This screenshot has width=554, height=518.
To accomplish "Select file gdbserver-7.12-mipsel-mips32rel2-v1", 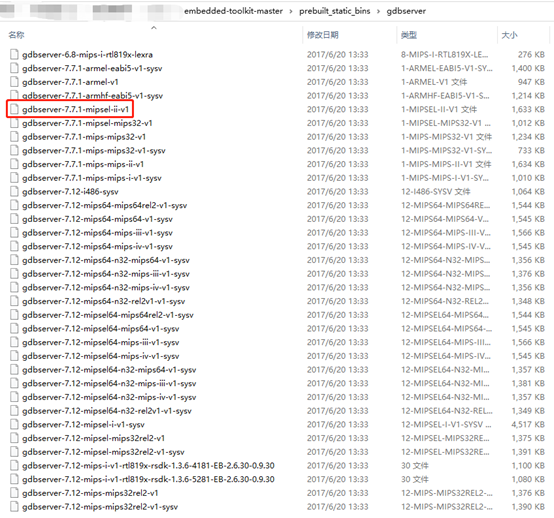I will click(93, 438).
